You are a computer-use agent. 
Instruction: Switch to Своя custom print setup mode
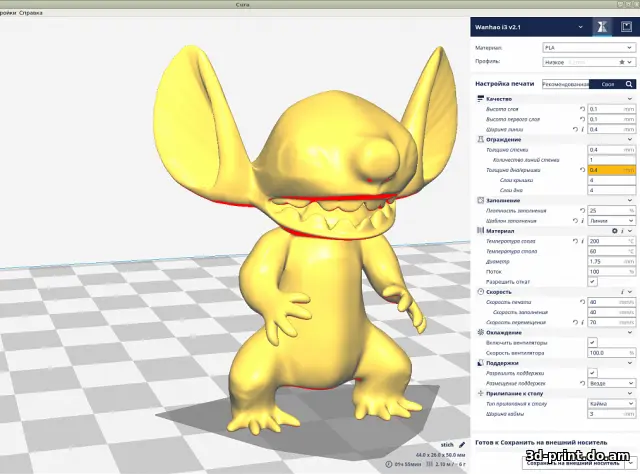click(x=607, y=84)
